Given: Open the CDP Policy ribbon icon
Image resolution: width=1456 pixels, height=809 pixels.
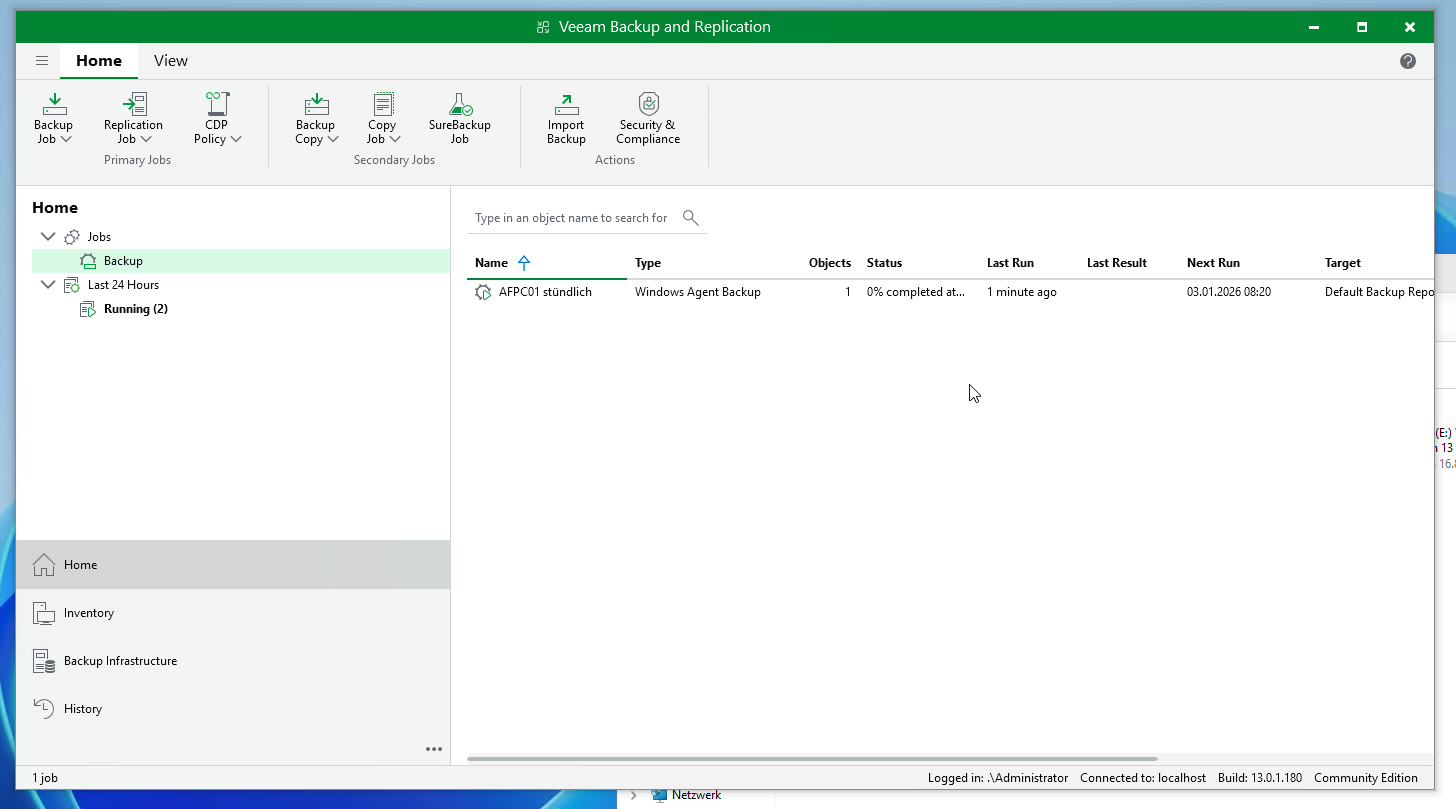Looking at the screenshot, I should (x=217, y=105).
